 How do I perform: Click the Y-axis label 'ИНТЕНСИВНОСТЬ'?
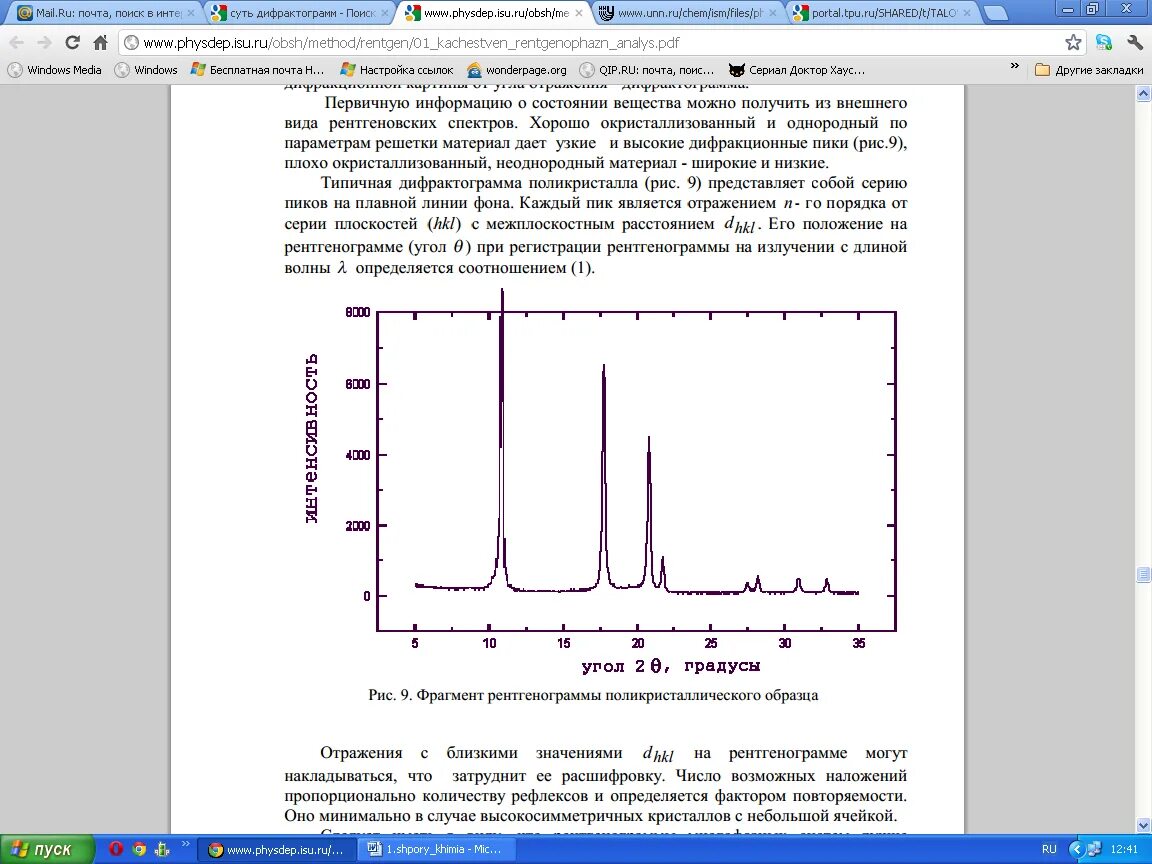312,438
